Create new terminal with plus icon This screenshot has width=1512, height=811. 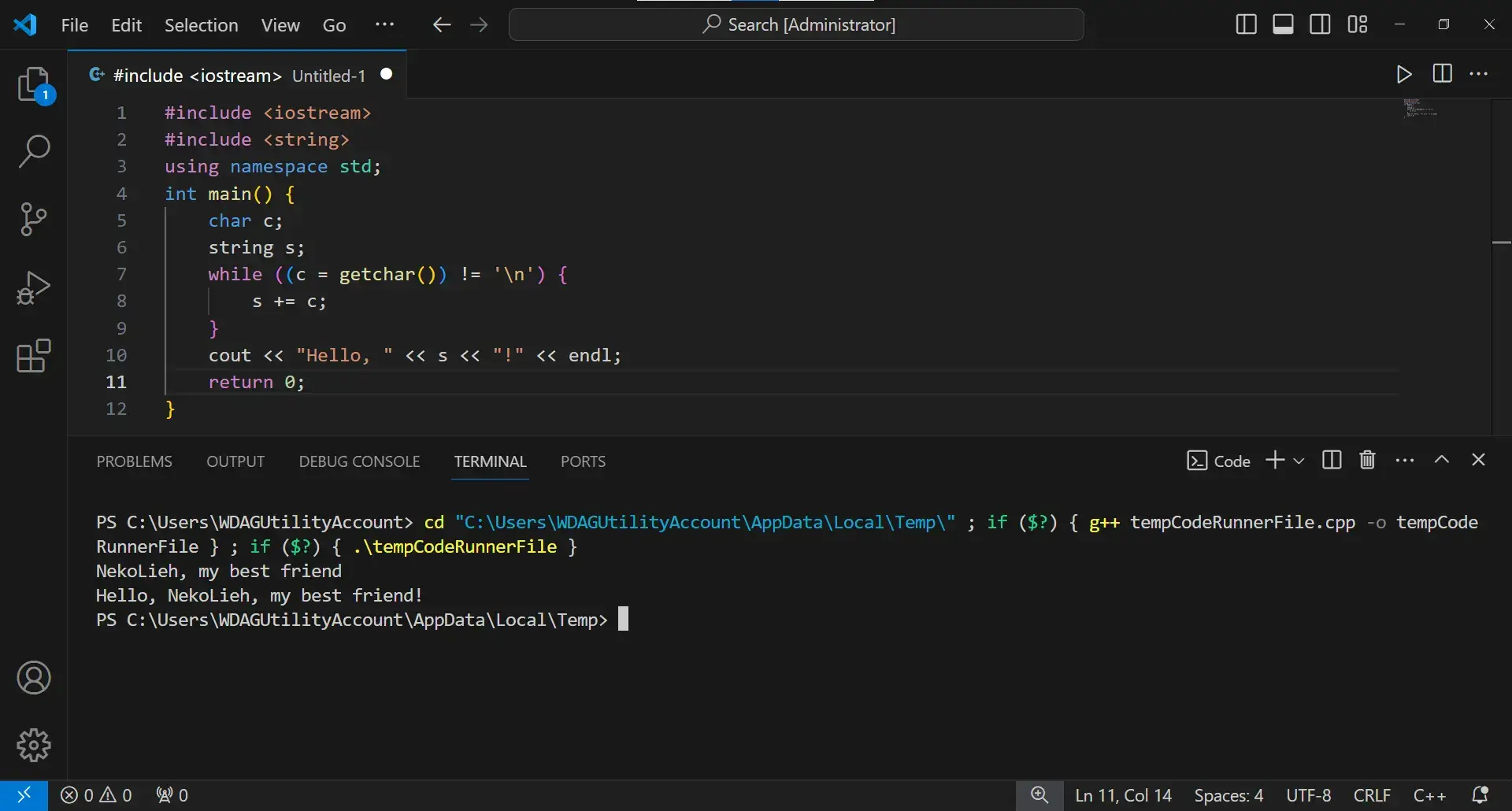(1275, 460)
